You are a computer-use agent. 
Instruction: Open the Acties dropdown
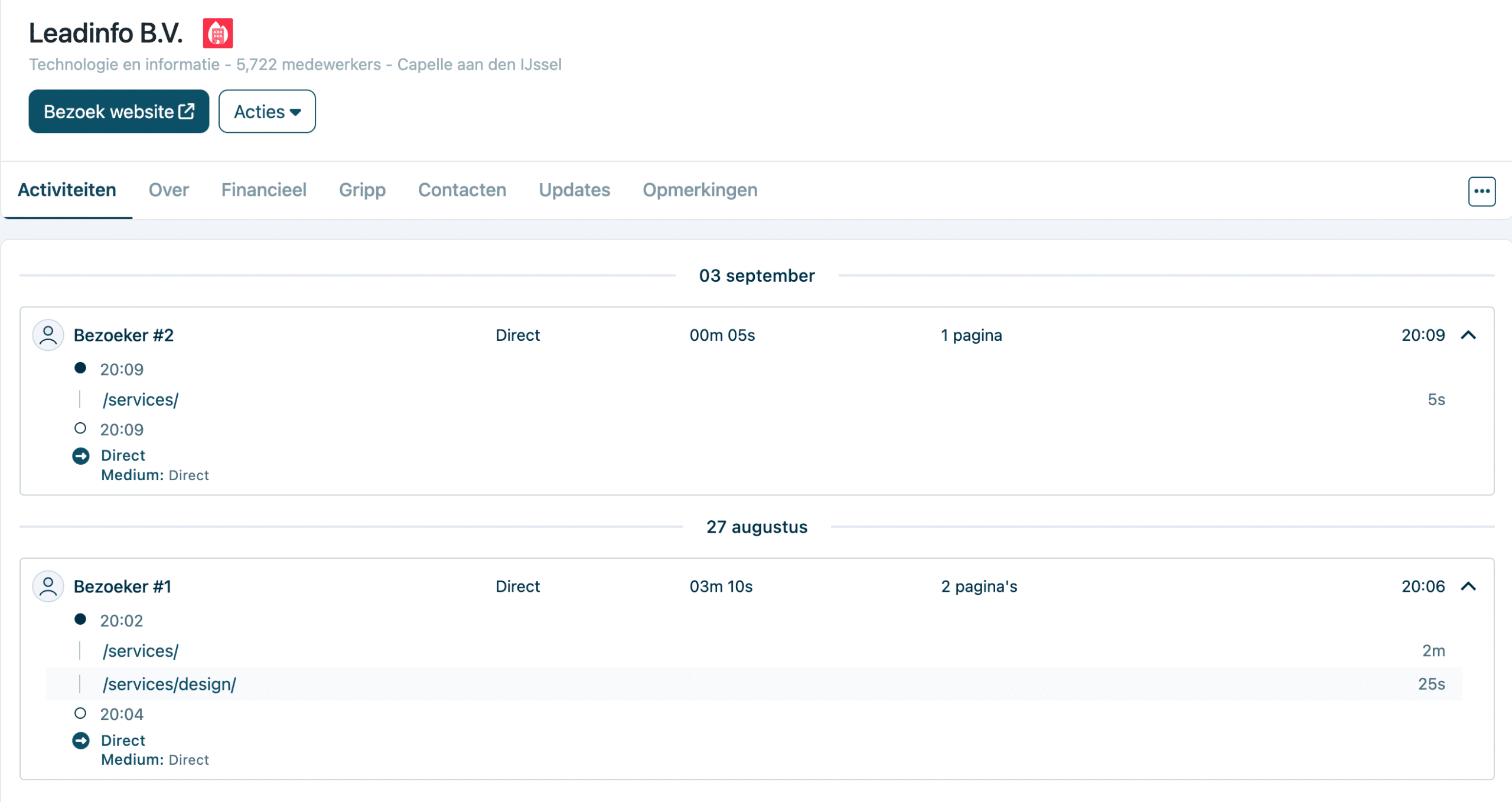[x=267, y=111]
